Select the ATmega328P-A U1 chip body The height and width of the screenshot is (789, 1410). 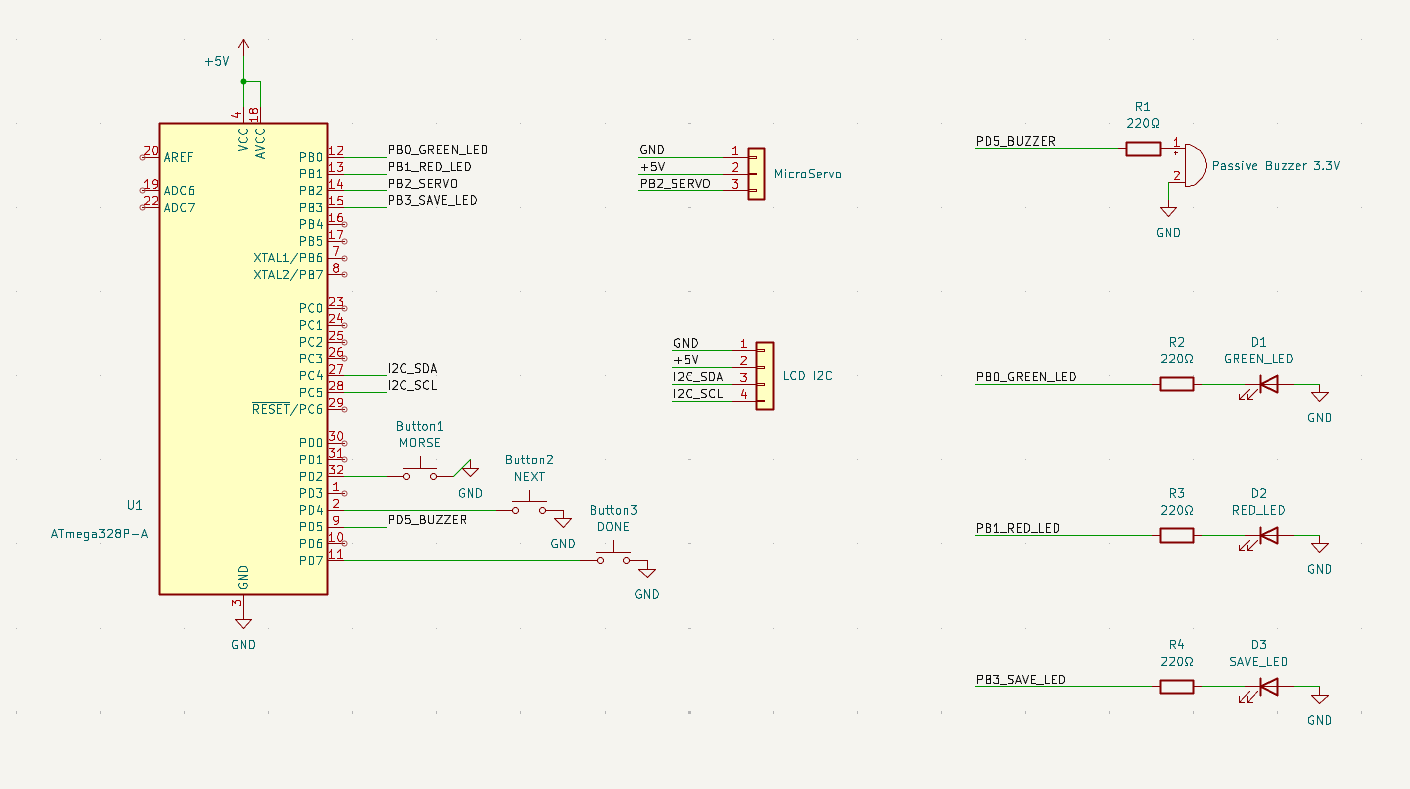point(243,359)
